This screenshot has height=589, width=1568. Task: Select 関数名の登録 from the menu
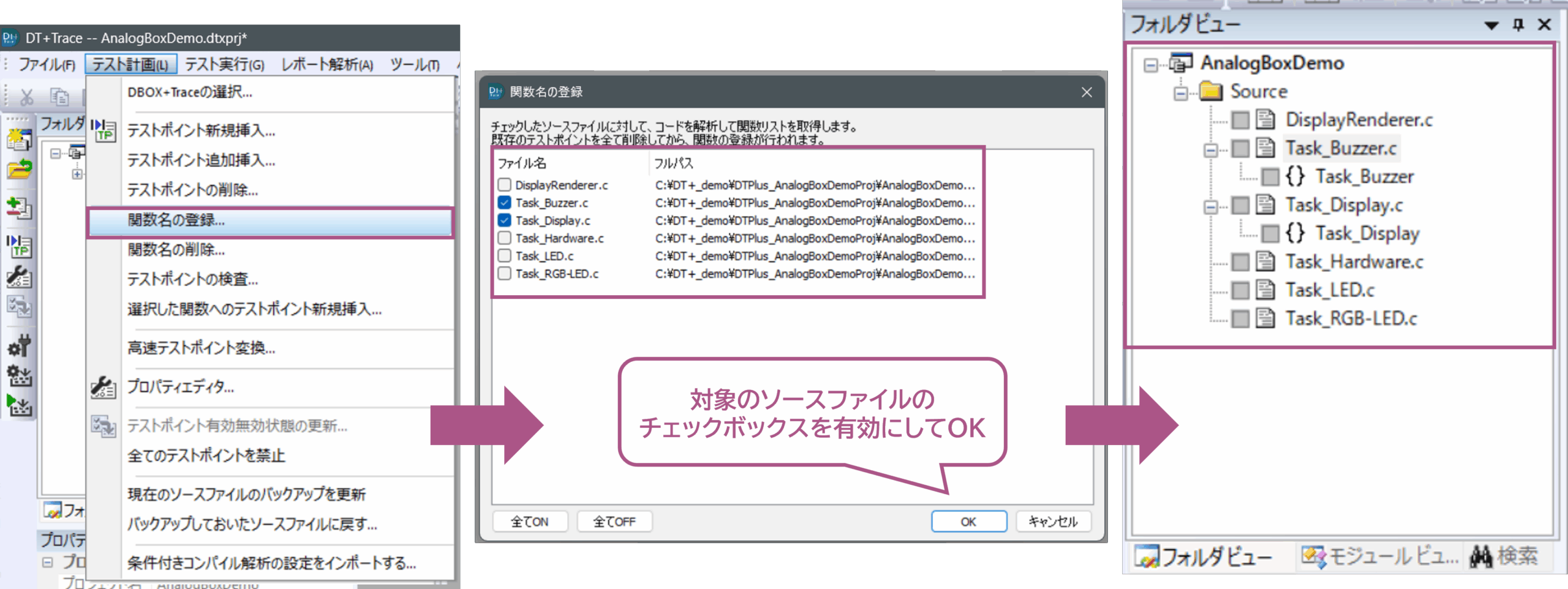click(x=269, y=220)
